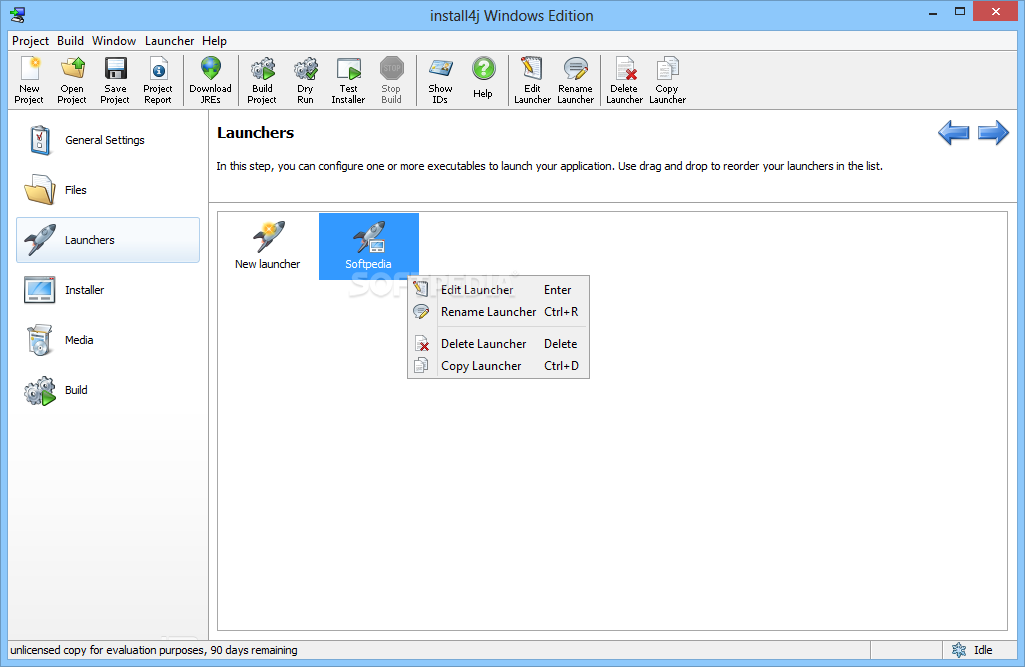Choose Edit Launcher in the context menu
1025x667 pixels.
tap(498, 290)
